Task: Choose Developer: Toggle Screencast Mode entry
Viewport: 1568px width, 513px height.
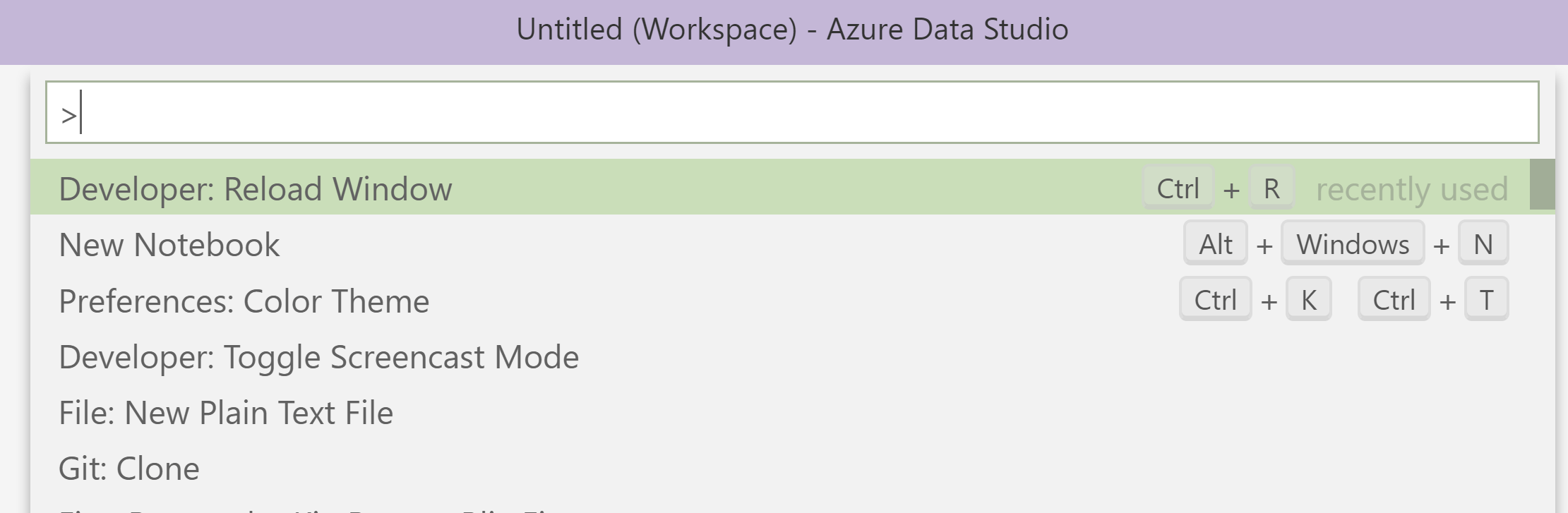Action: (x=319, y=357)
